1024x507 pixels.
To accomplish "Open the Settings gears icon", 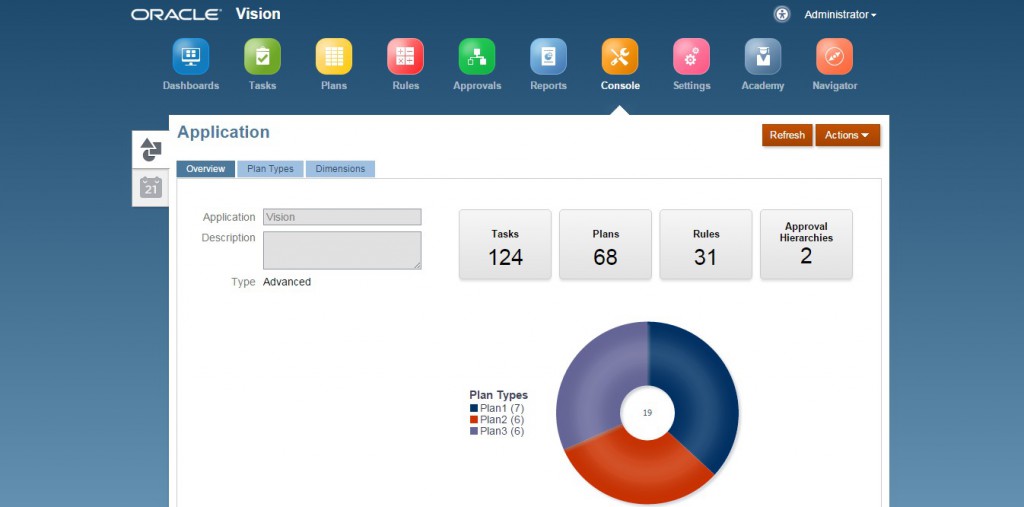I will click(x=692, y=56).
